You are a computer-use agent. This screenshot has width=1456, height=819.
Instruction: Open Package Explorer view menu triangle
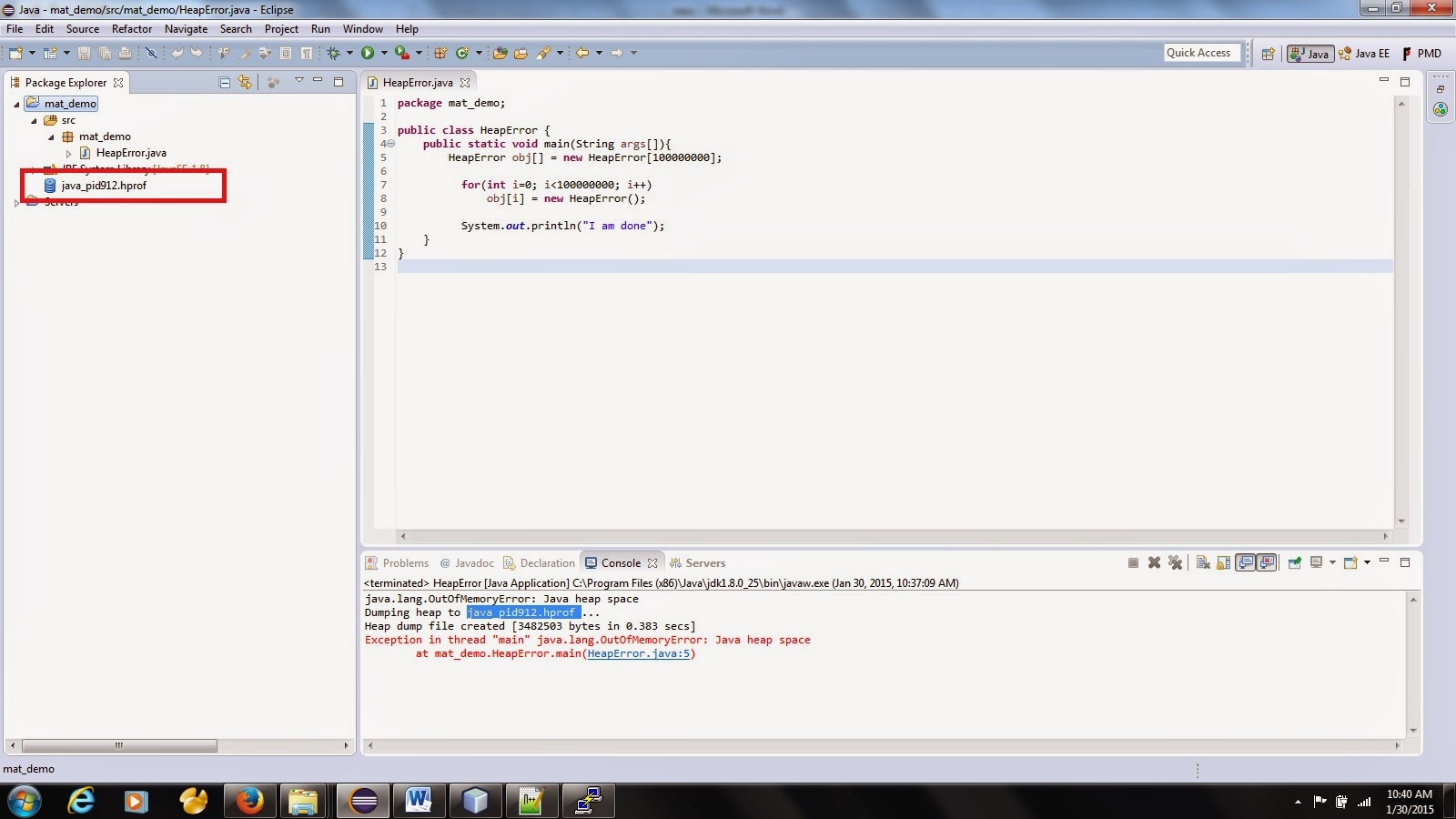click(298, 81)
